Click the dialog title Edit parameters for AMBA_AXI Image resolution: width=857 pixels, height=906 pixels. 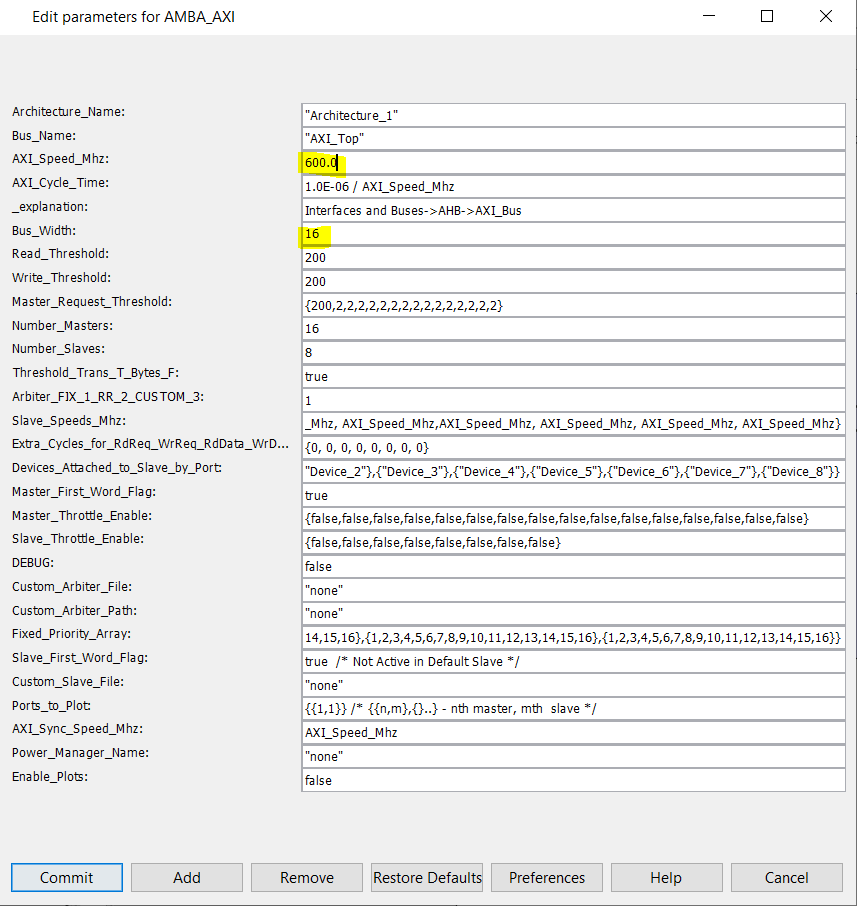tap(133, 17)
